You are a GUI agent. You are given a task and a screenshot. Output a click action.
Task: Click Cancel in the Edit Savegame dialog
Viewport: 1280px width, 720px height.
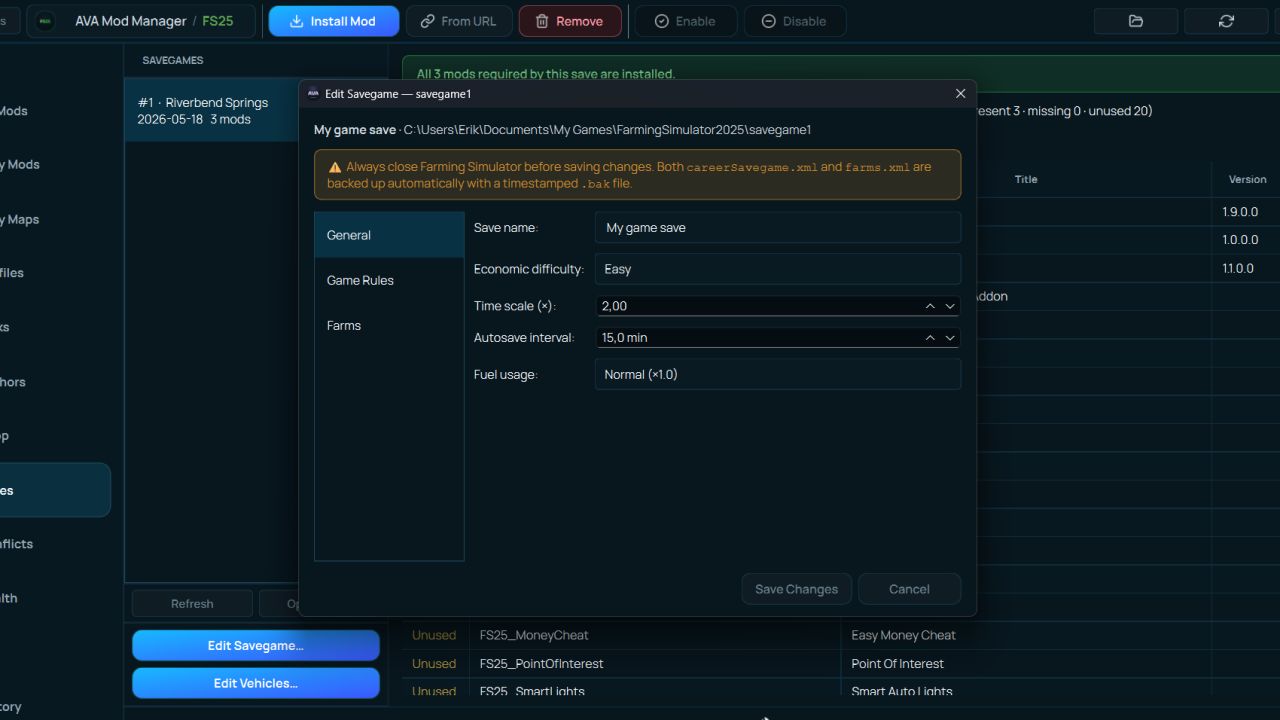[909, 589]
